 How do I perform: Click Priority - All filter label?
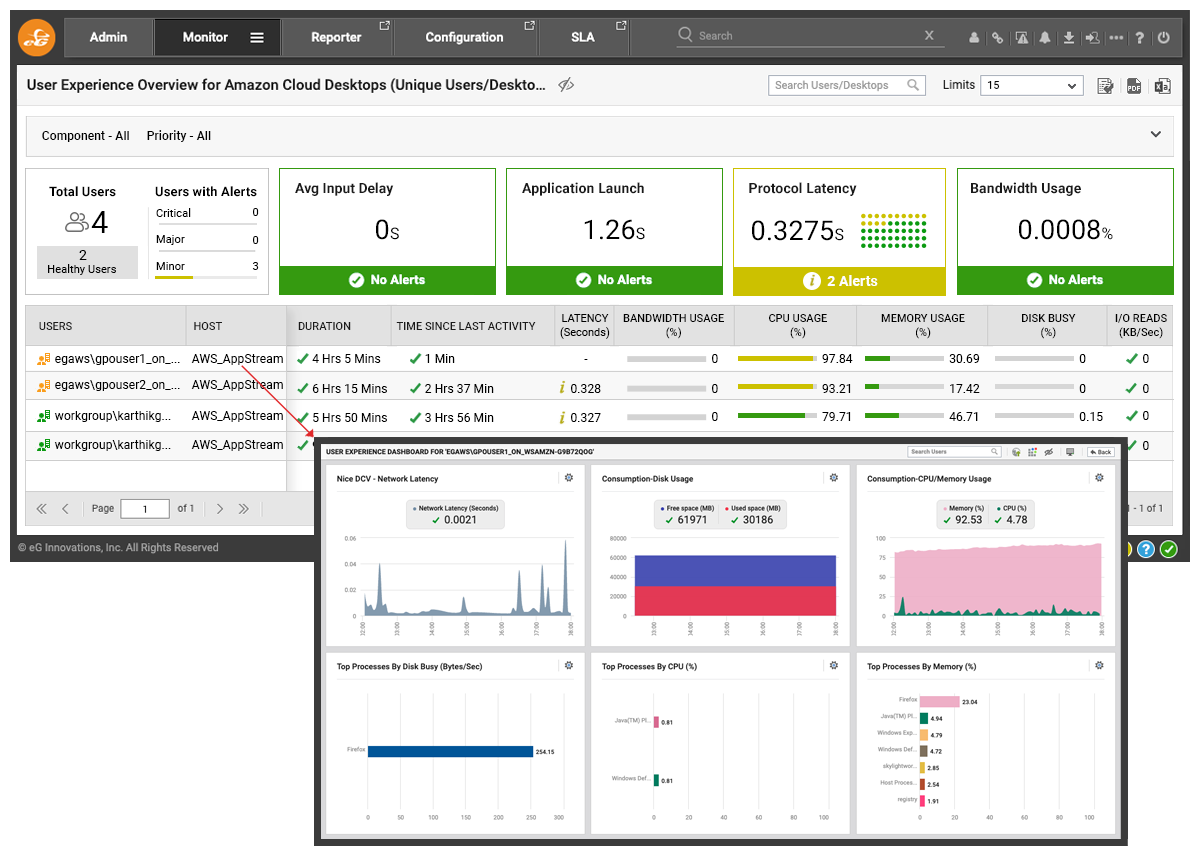click(179, 136)
